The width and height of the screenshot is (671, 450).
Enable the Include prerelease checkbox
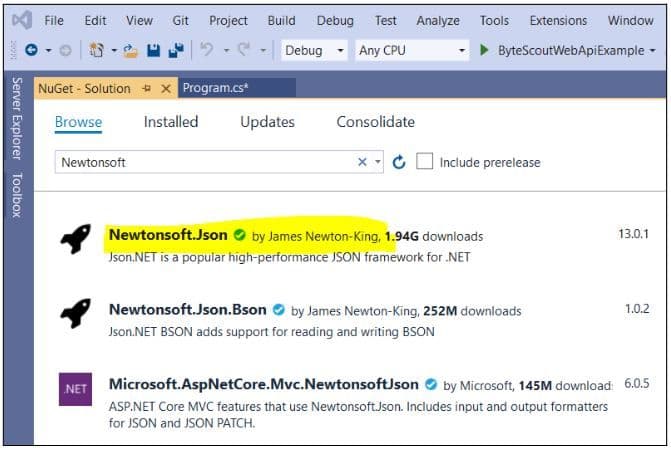425,162
